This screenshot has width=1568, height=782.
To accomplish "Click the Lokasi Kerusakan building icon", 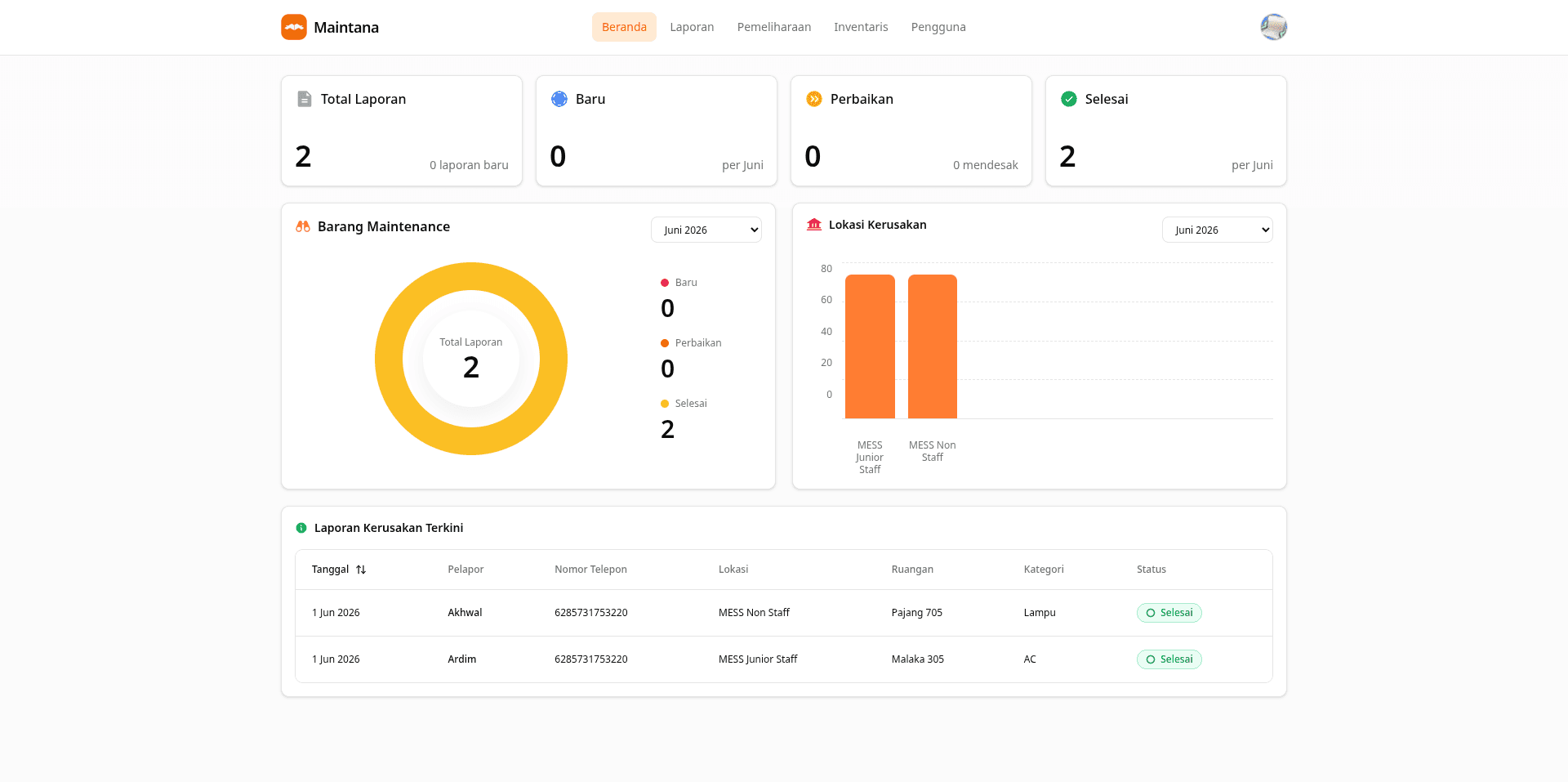I will [814, 225].
